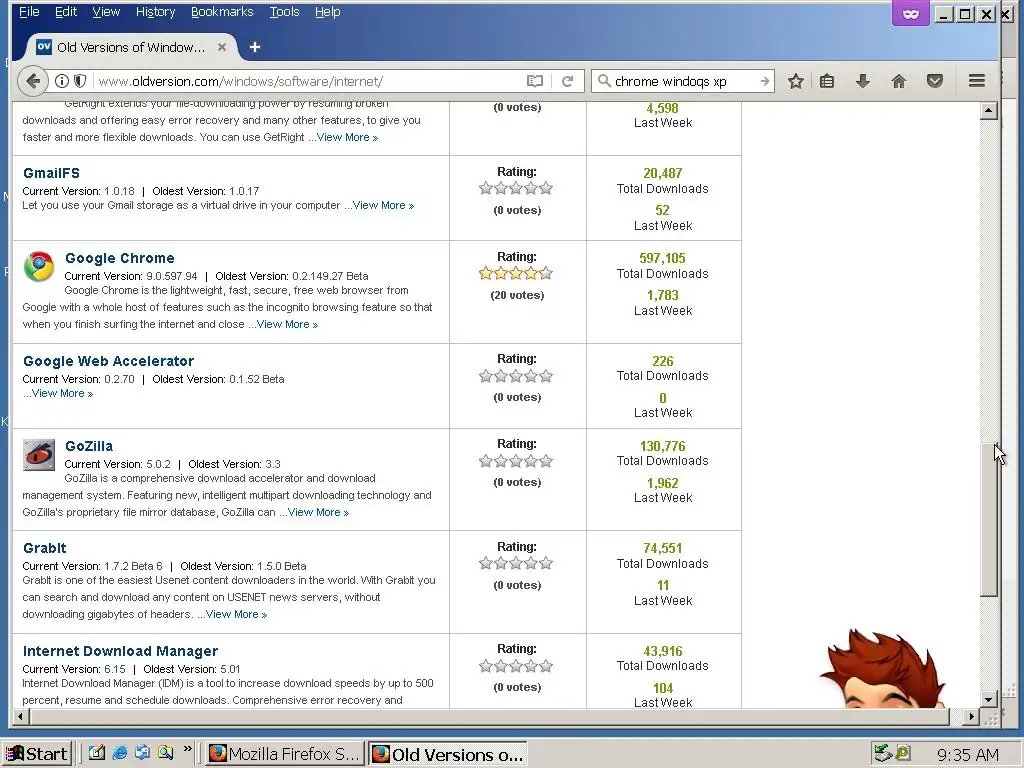Click the network system tray icon
1024x768 pixels.
pyautogui.click(x=883, y=754)
